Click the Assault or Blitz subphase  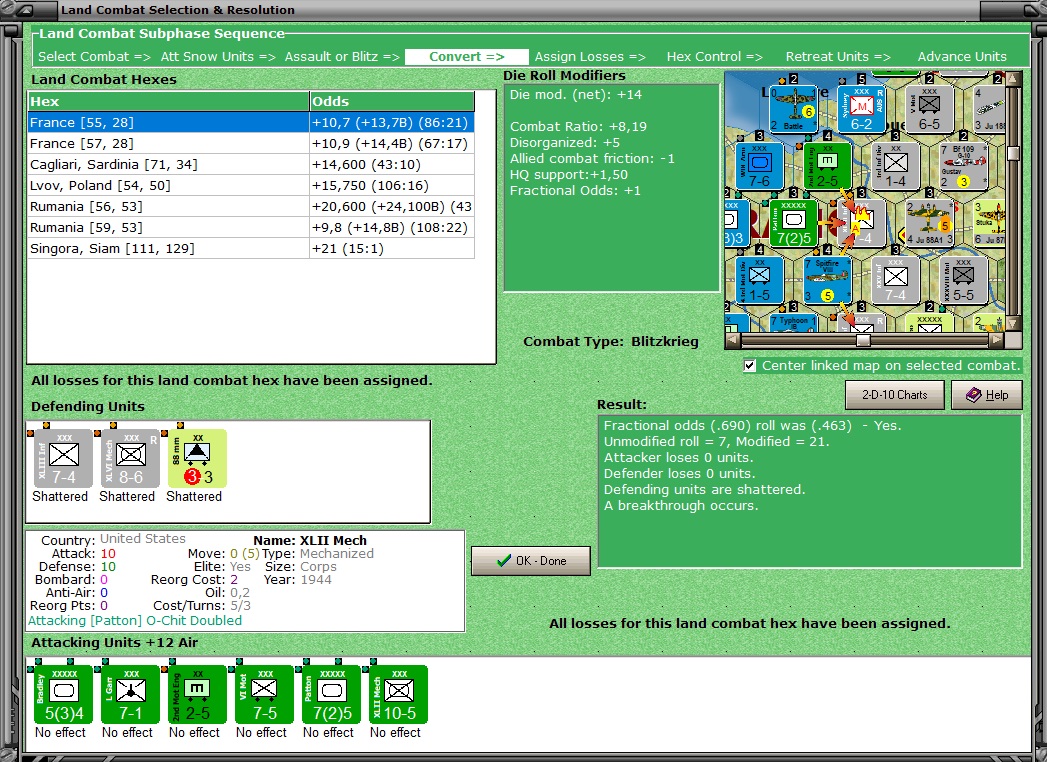(x=342, y=57)
